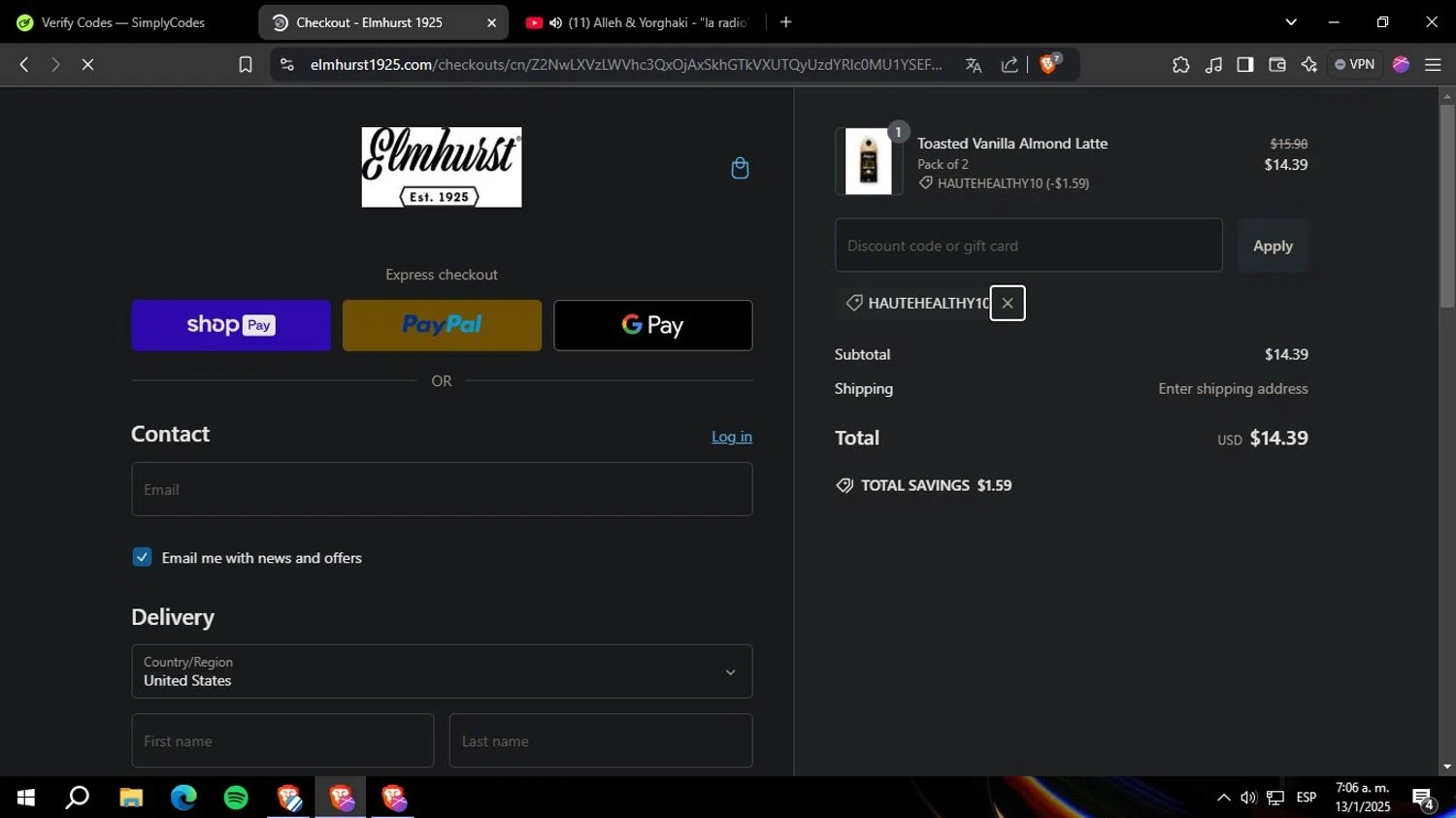This screenshot has width=1456, height=818.
Task: Click the Brave Shields lion icon
Action: pyautogui.click(x=1048, y=64)
